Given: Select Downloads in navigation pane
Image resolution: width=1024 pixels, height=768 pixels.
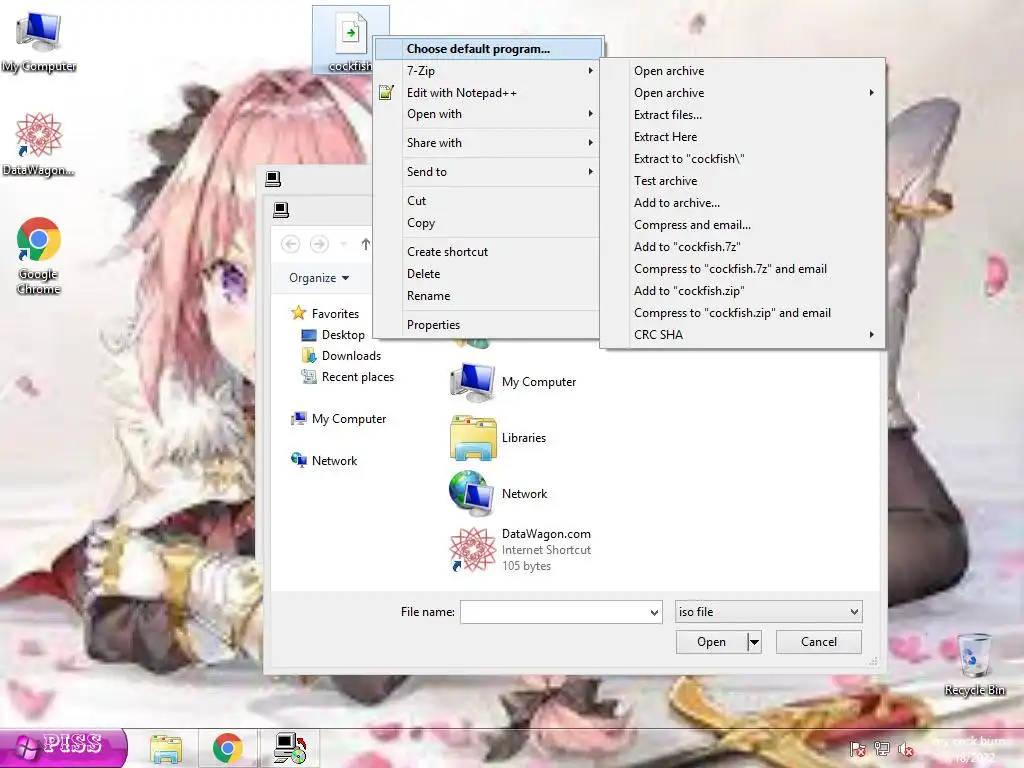Looking at the screenshot, I should pyautogui.click(x=341, y=355).
